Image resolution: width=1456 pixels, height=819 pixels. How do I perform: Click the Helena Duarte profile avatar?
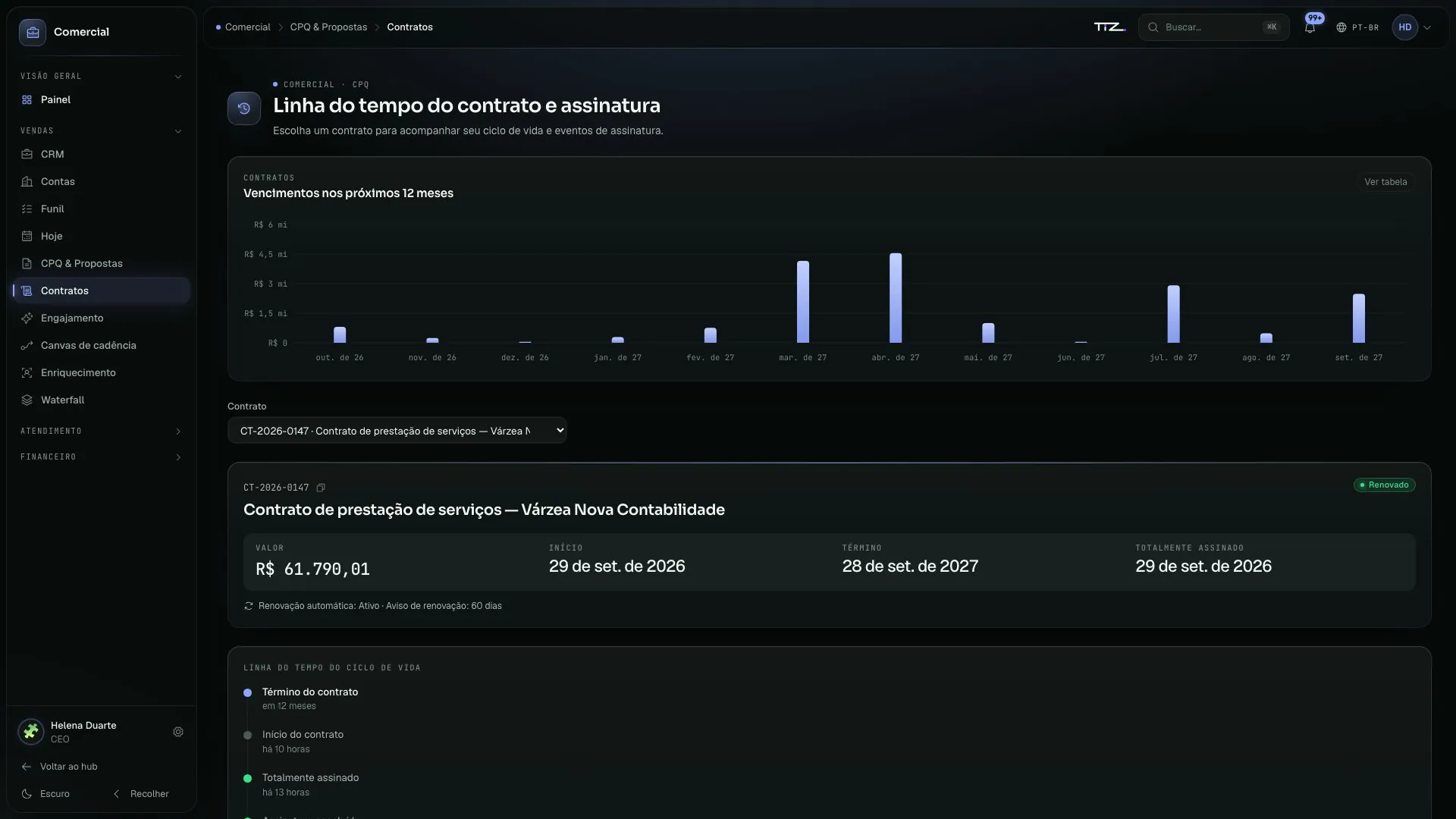(31, 732)
